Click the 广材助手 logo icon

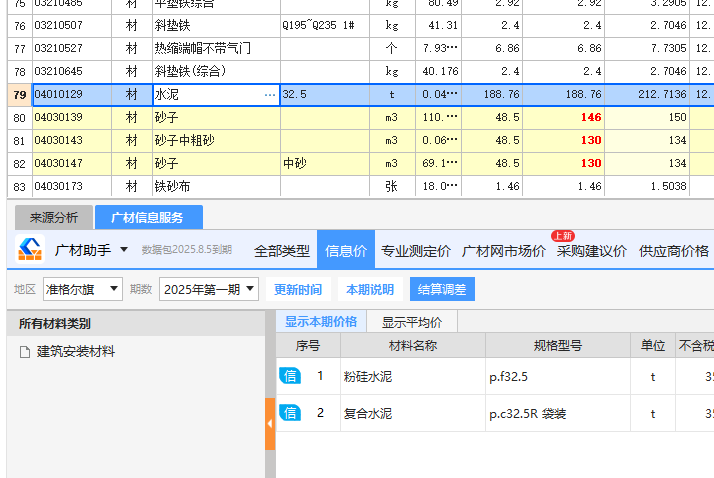(x=30, y=249)
